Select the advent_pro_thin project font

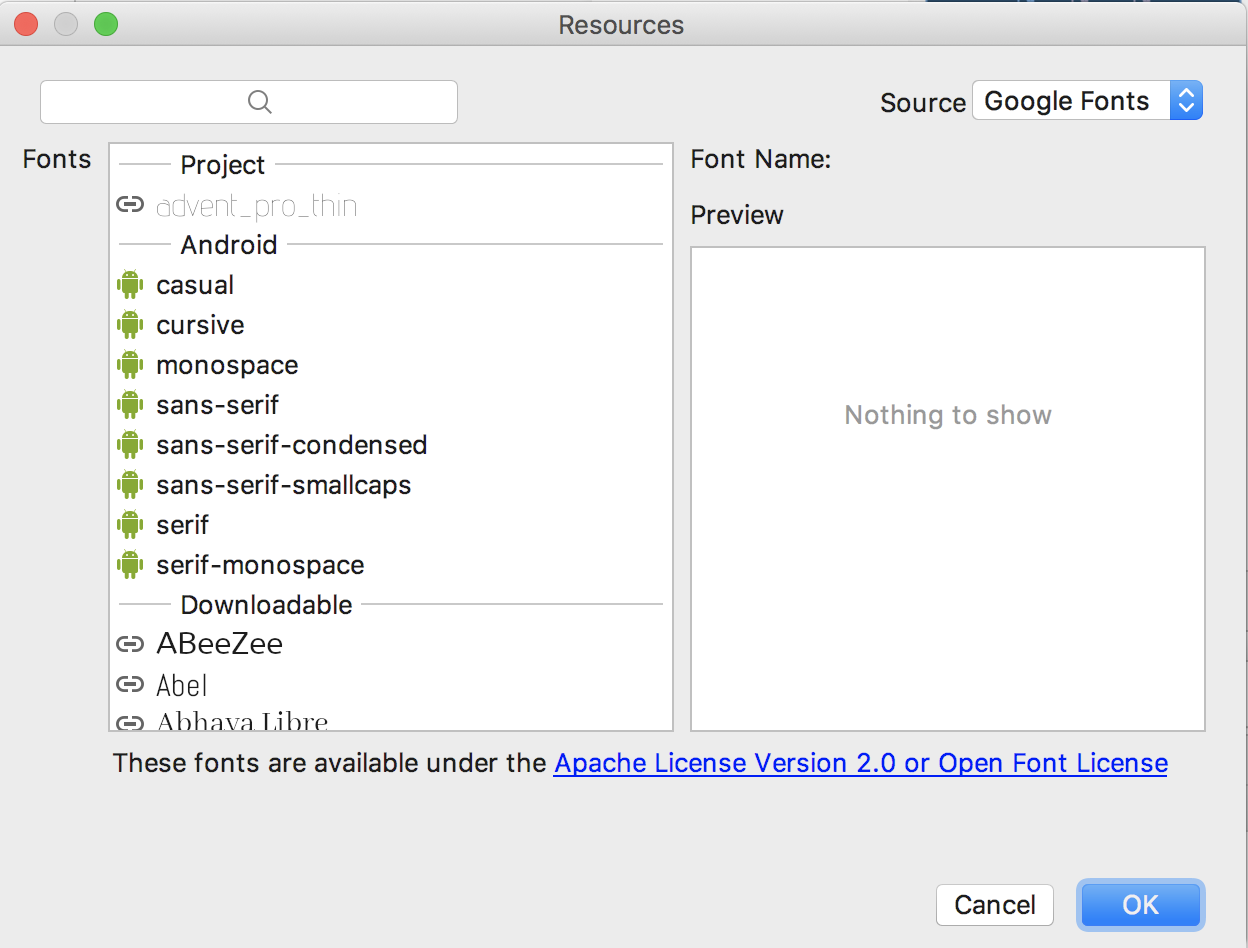tap(257, 205)
